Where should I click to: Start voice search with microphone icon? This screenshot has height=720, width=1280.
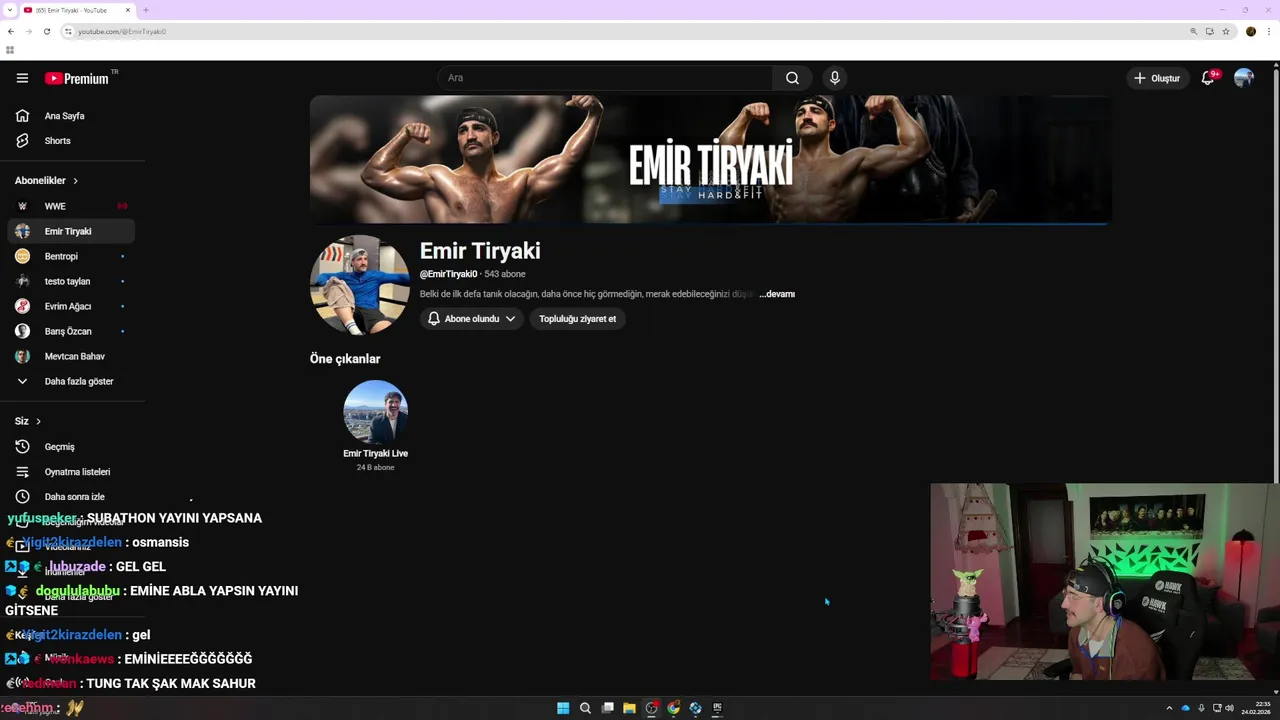click(835, 78)
